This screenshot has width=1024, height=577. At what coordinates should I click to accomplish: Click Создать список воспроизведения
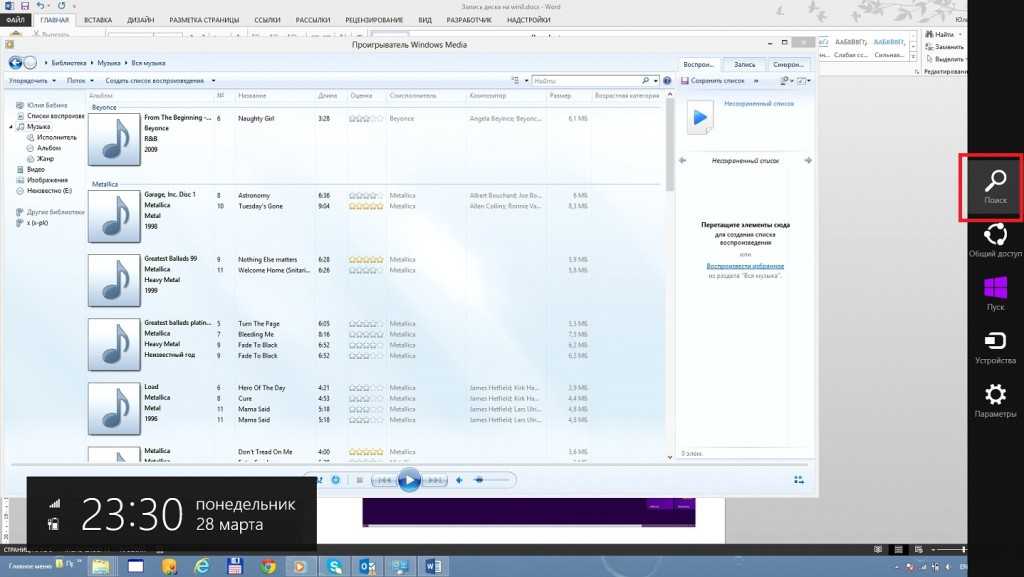(x=155, y=80)
